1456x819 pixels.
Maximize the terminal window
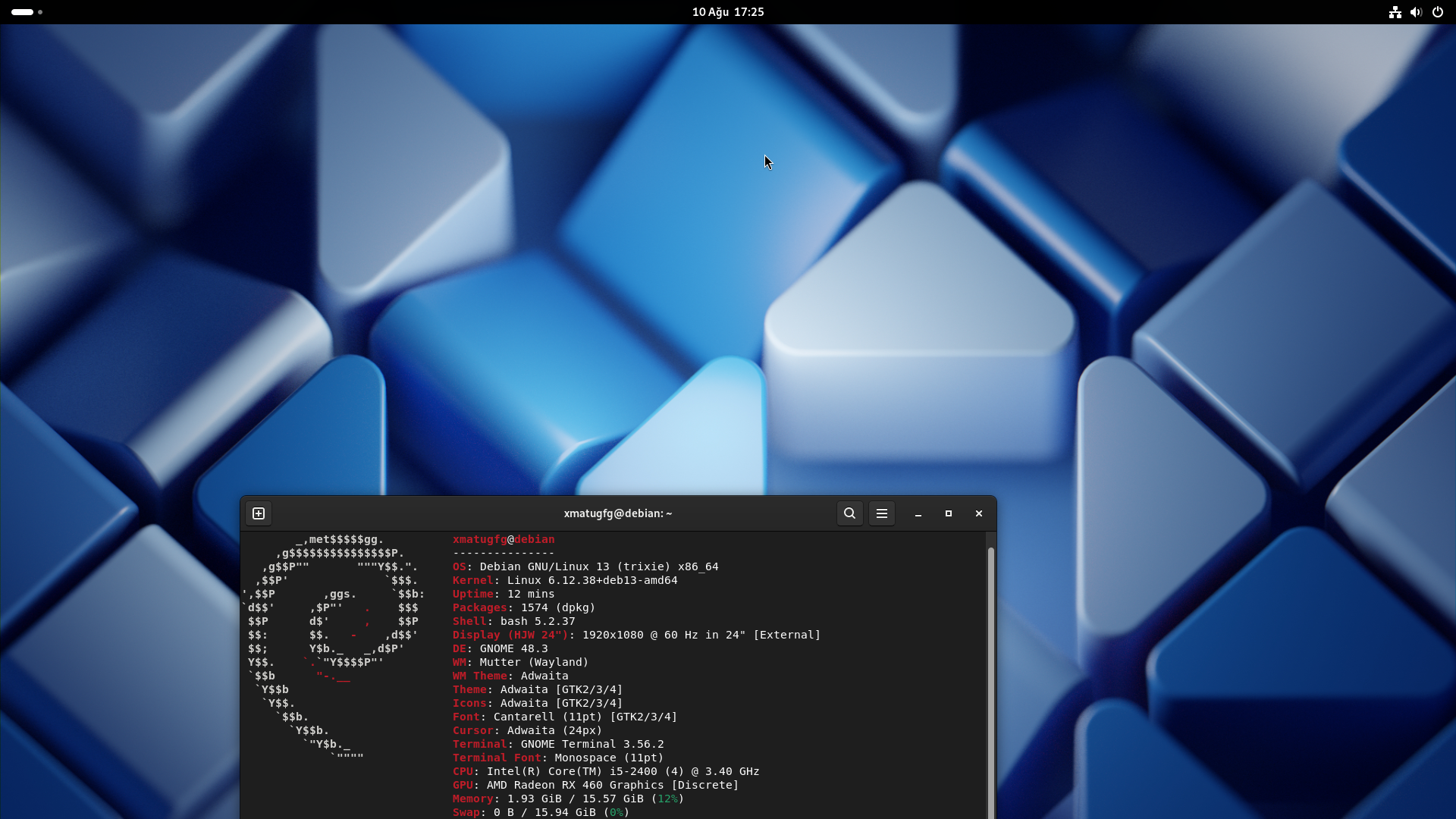tap(948, 513)
